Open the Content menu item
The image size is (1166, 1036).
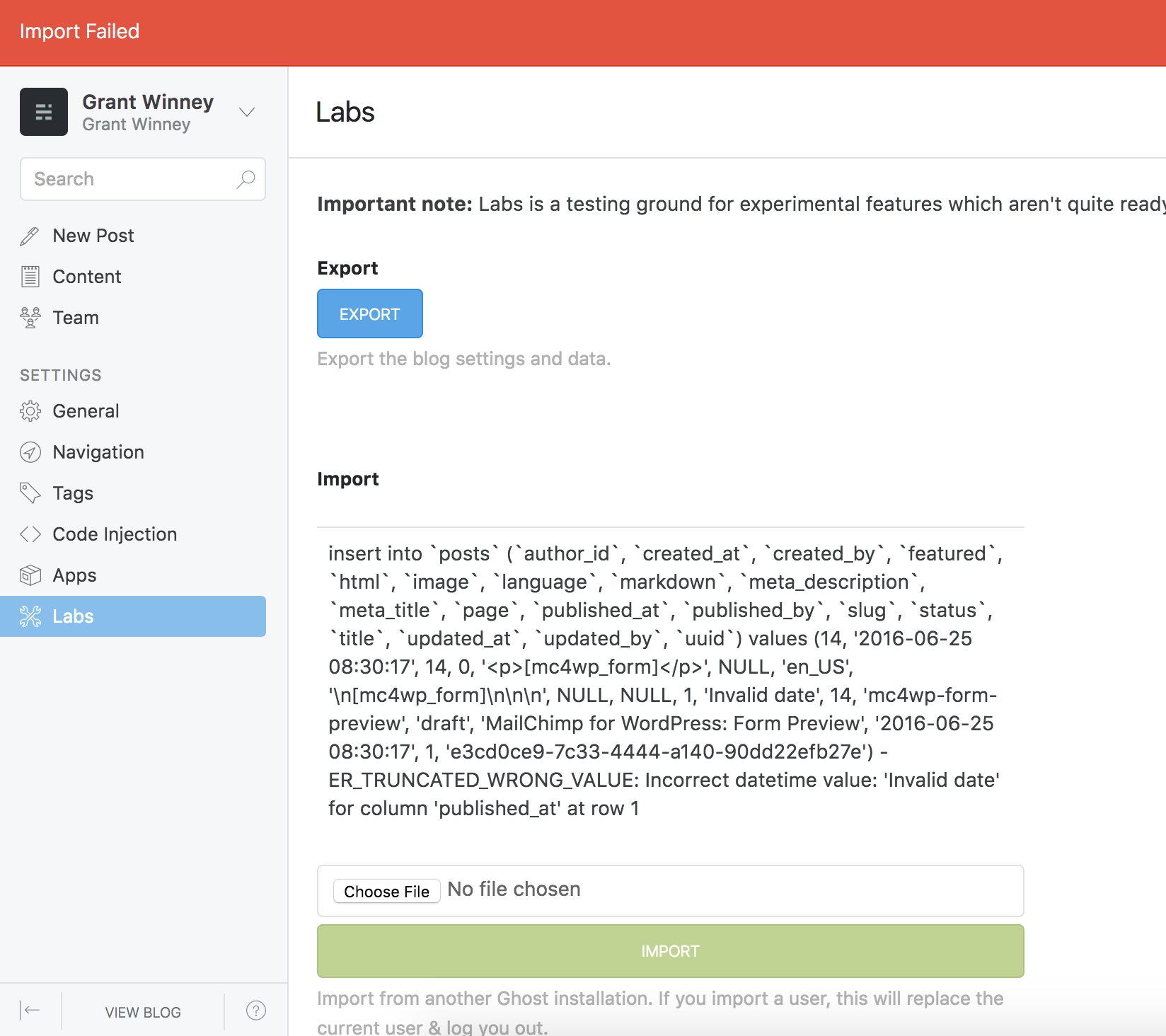[x=86, y=277]
